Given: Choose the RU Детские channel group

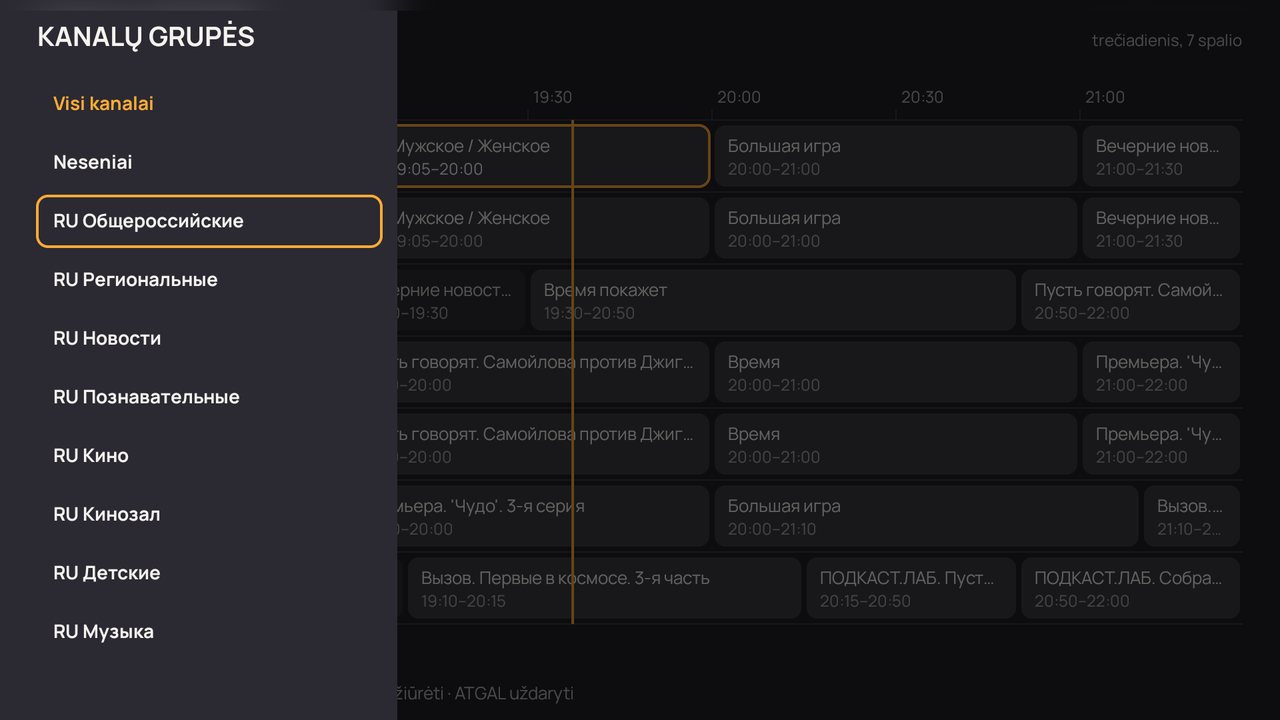Looking at the screenshot, I should coord(209,573).
